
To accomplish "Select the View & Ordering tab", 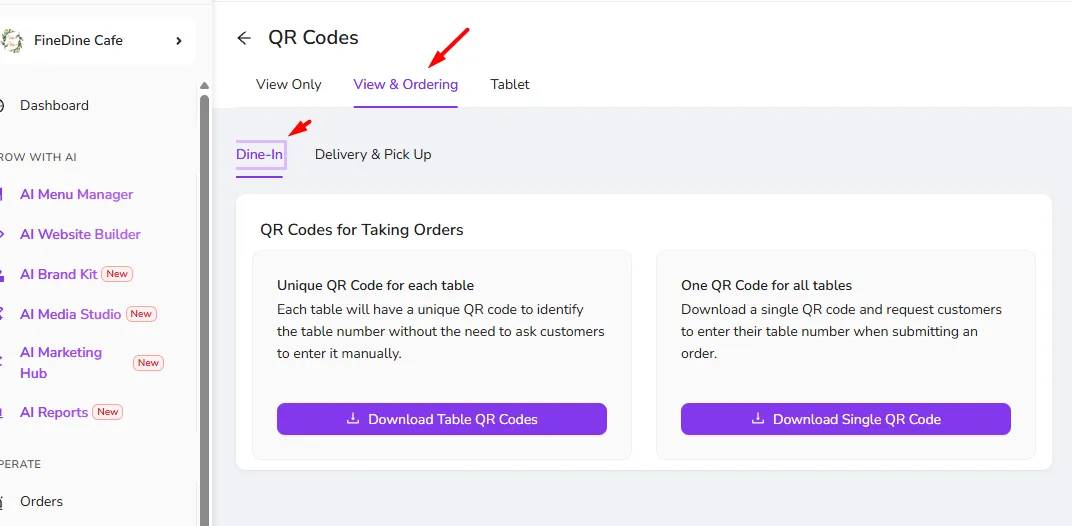I will 405,84.
